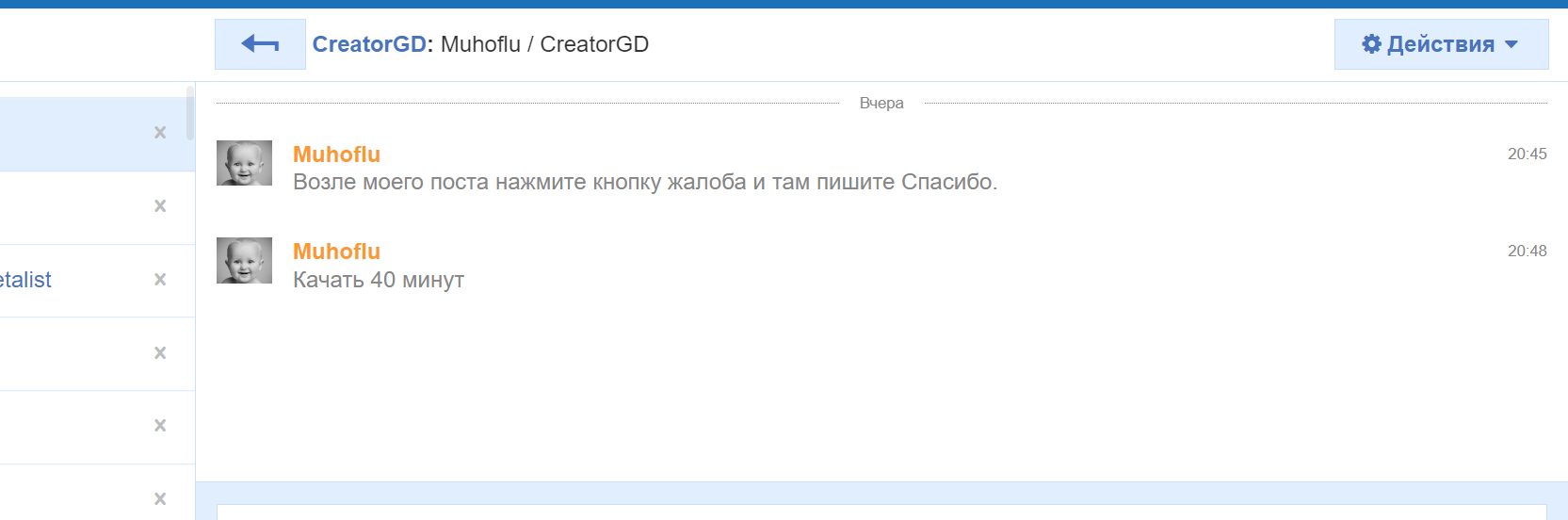The height and width of the screenshot is (520, 1568).
Task: Click Muhoflu username on the 20:48 message
Action: tap(336, 252)
